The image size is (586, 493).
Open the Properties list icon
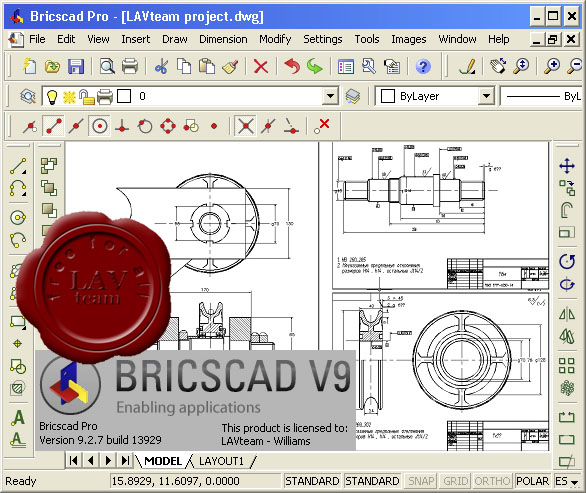point(346,67)
